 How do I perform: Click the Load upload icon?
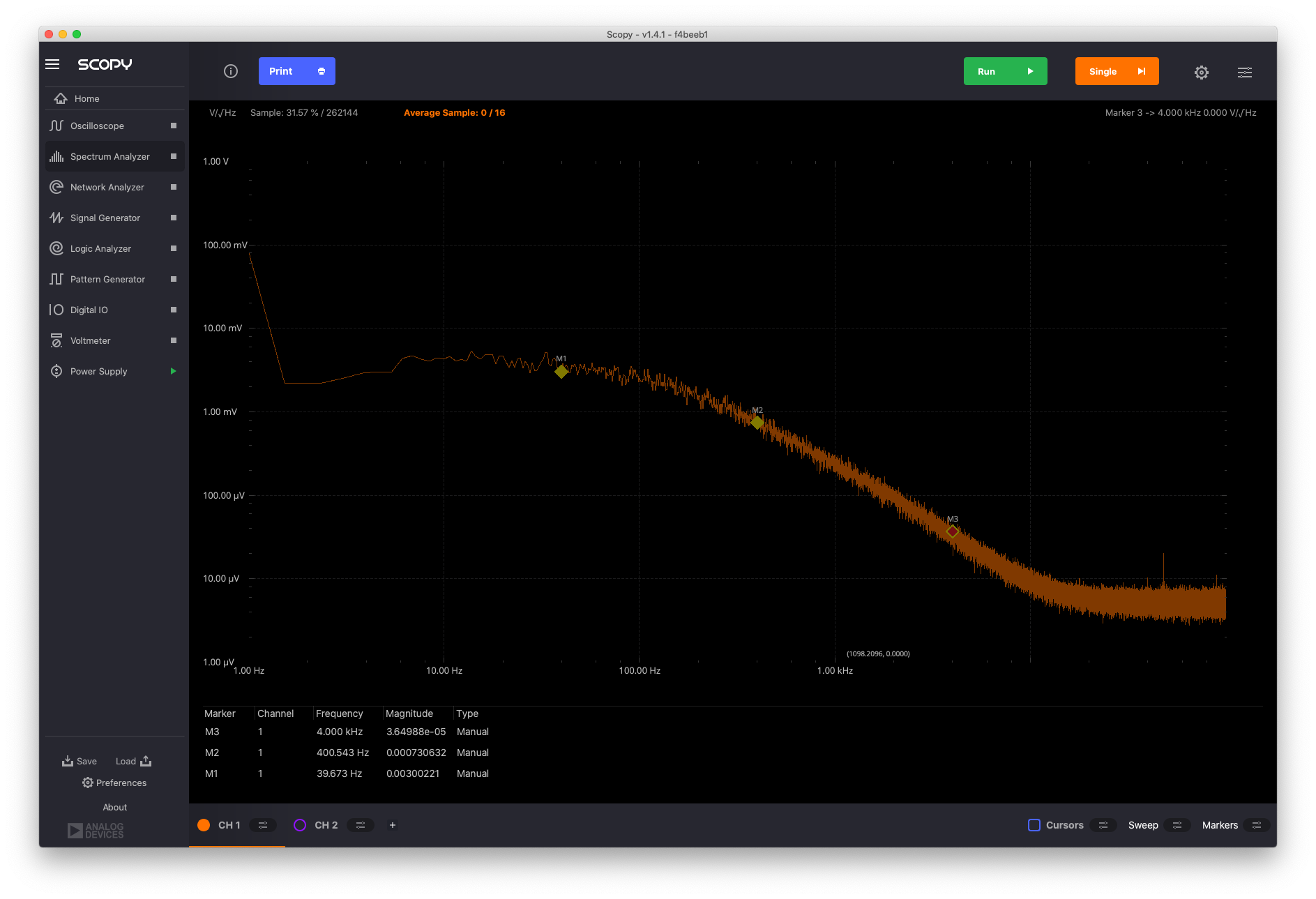click(146, 761)
